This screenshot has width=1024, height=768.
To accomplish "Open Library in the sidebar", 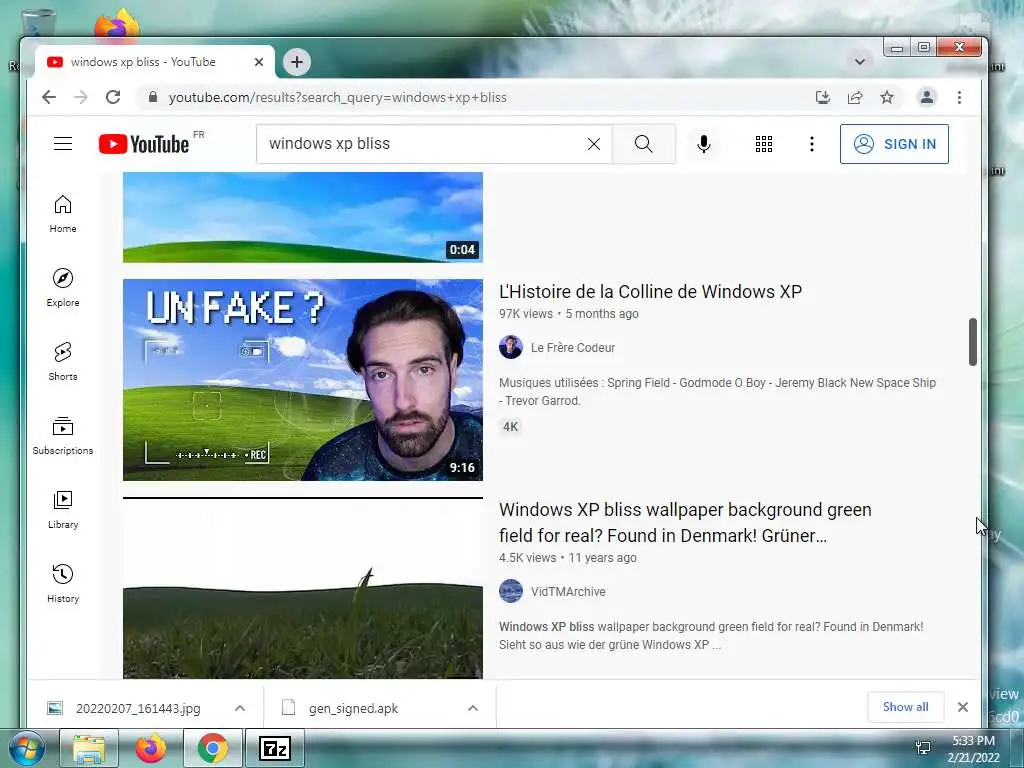I will click(x=63, y=510).
